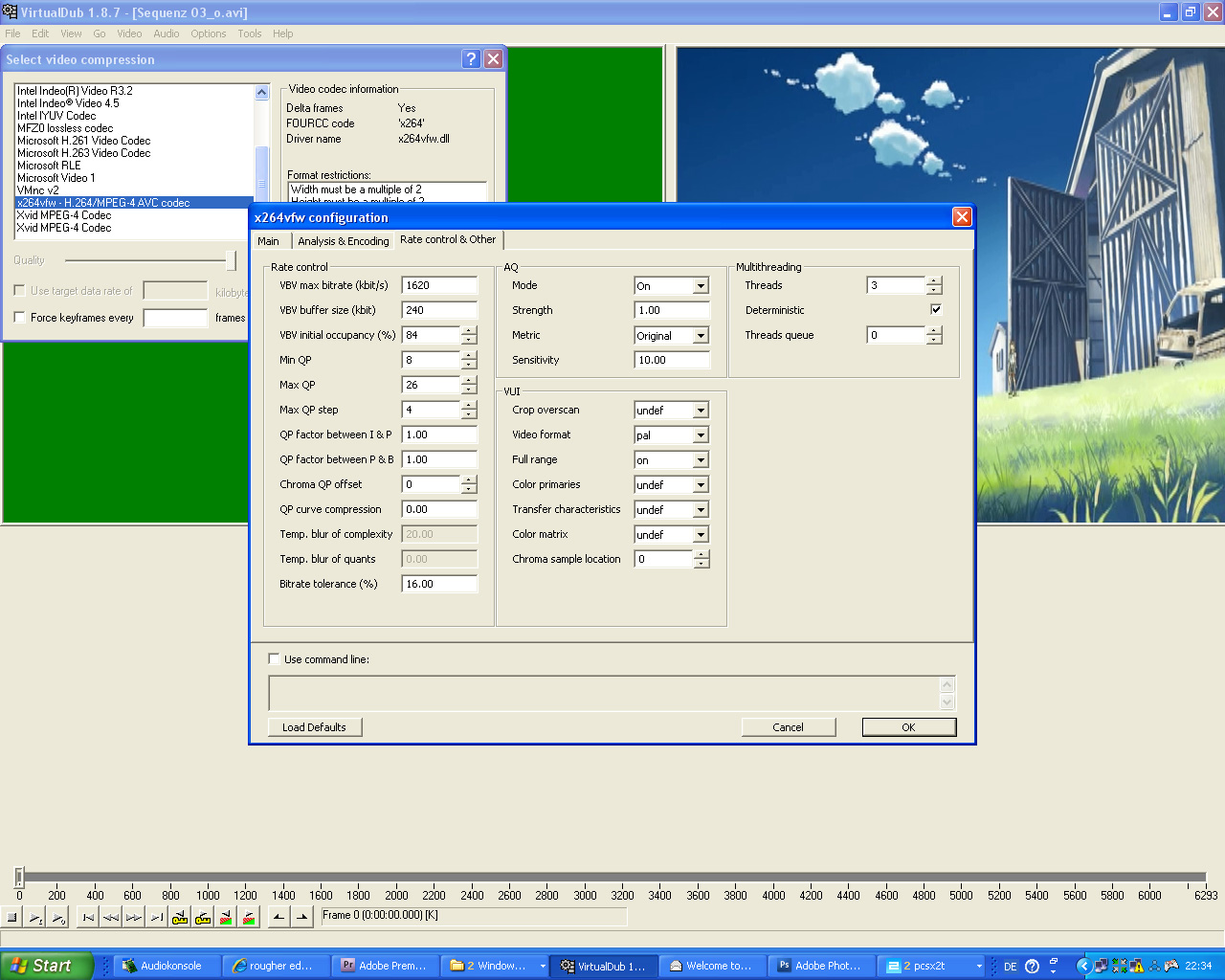Viewport: 1225px width, 980px height.
Task: Open the Tools menu
Action: coord(250,33)
